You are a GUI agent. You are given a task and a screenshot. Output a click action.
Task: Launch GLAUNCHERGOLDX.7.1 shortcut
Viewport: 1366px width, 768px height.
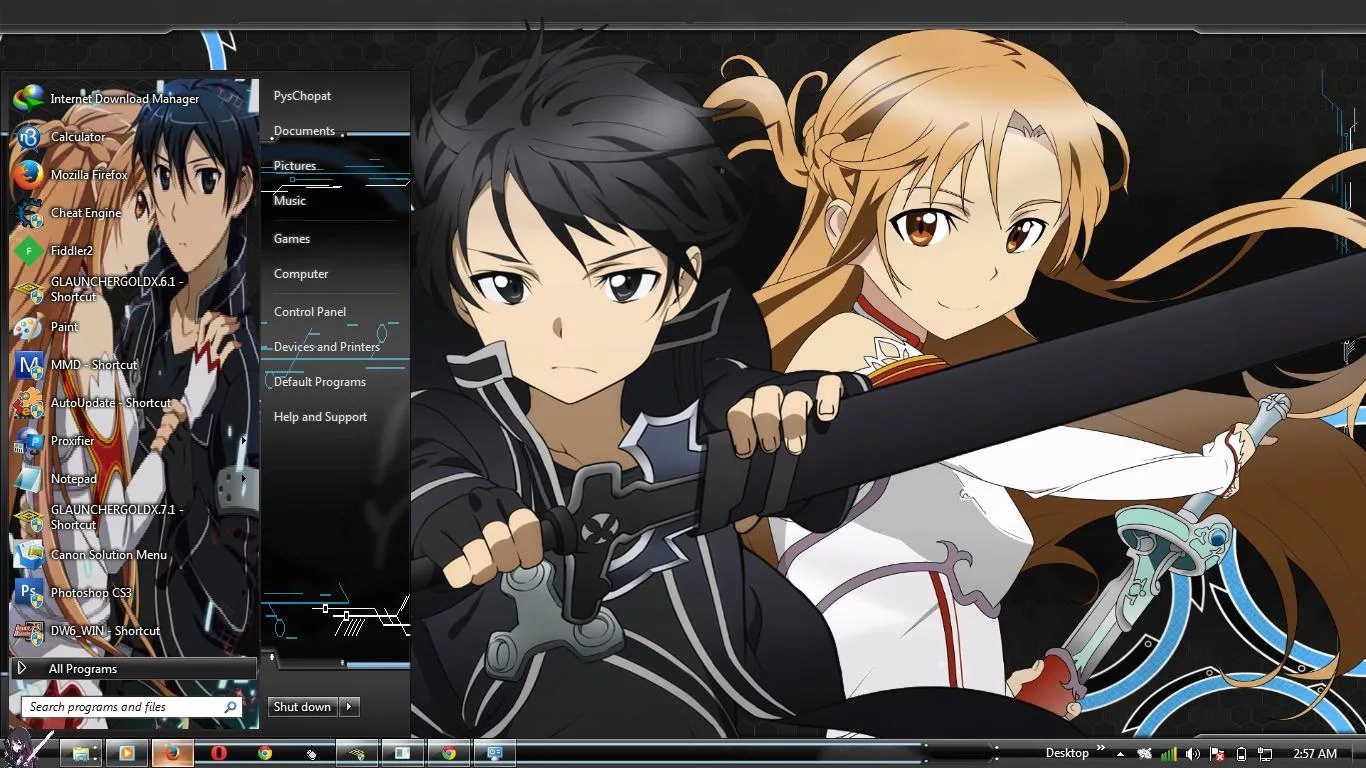tap(134, 517)
